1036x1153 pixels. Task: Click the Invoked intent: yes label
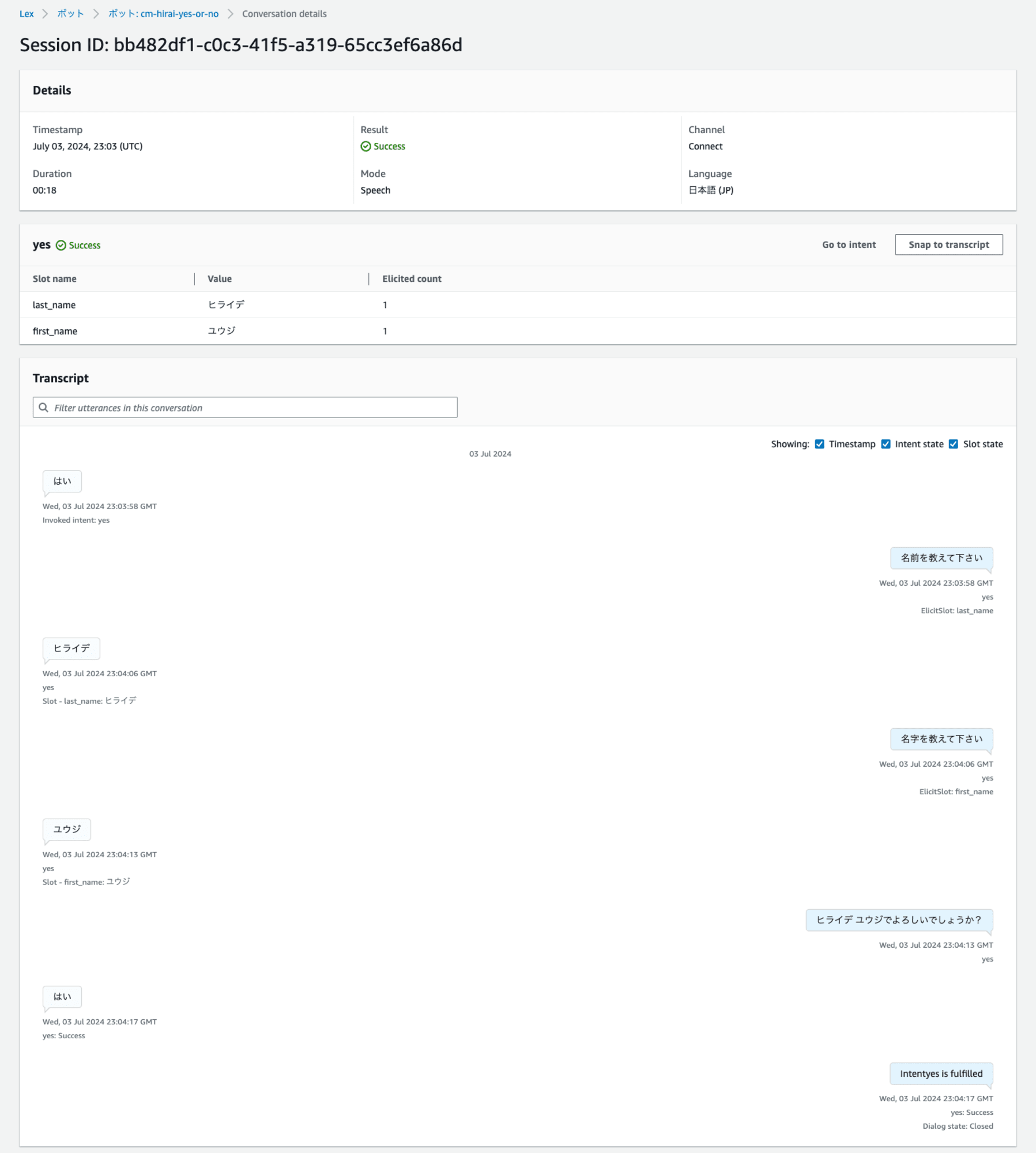point(76,520)
